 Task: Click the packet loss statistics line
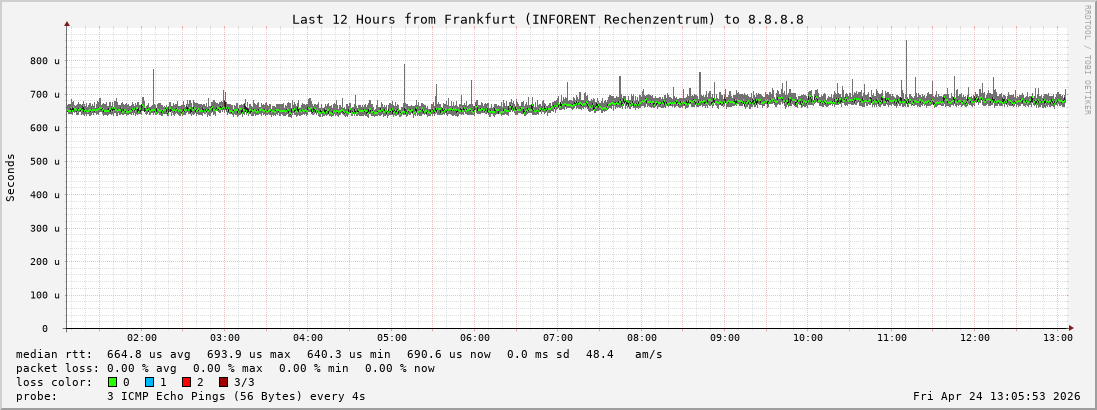[x=225, y=368]
